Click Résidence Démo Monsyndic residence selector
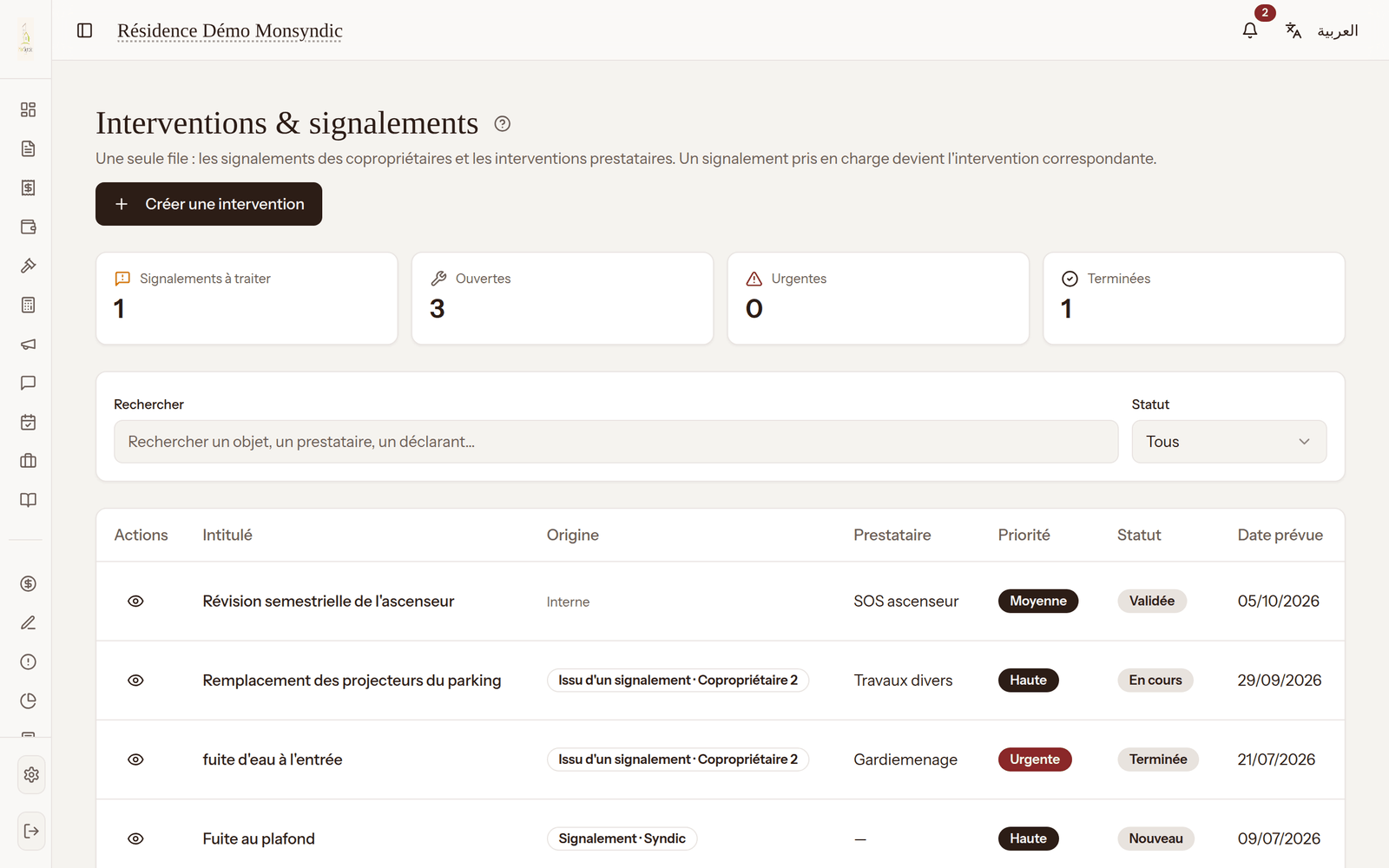This screenshot has height=868, width=1389. click(x=230, y=31)
